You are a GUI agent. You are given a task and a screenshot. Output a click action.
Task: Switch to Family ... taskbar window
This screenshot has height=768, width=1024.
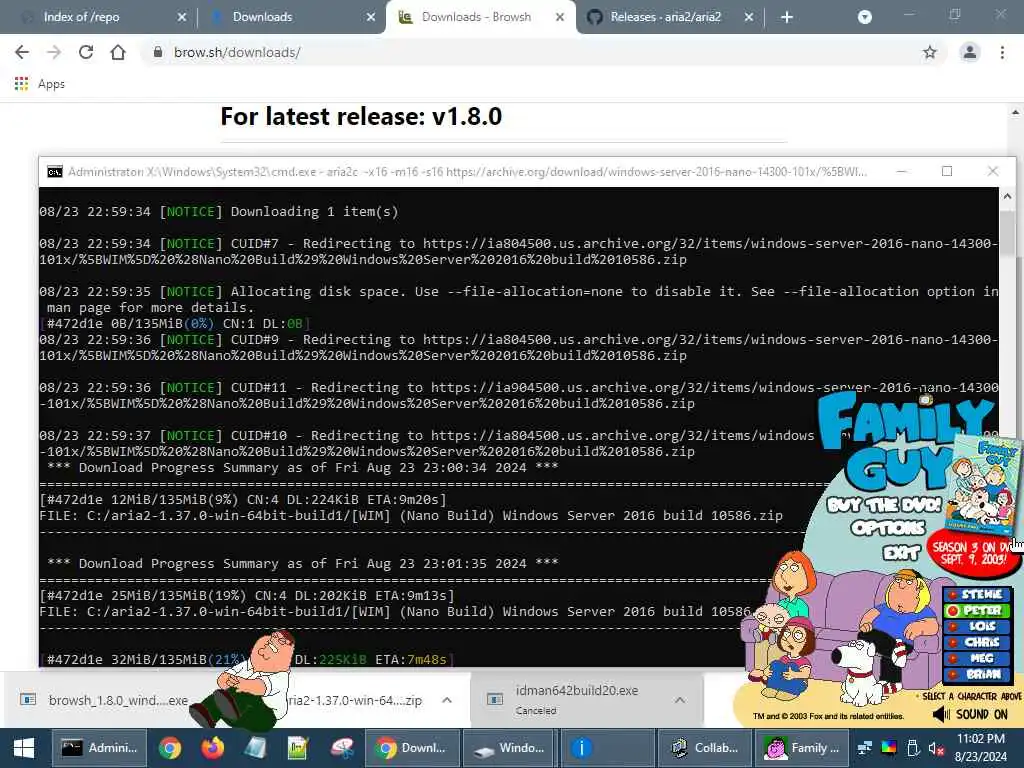click(802, 748)
